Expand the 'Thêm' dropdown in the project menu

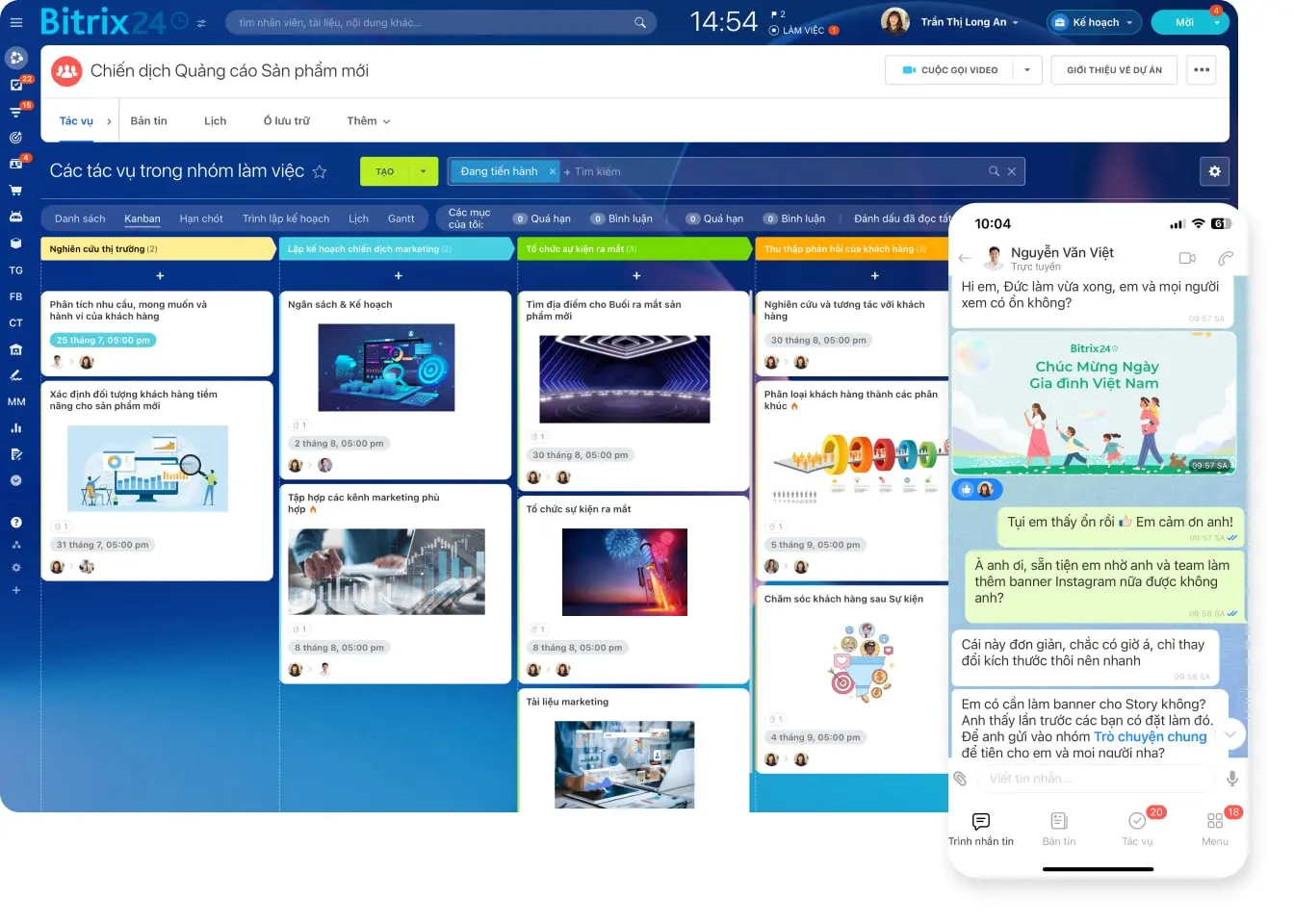366,120
